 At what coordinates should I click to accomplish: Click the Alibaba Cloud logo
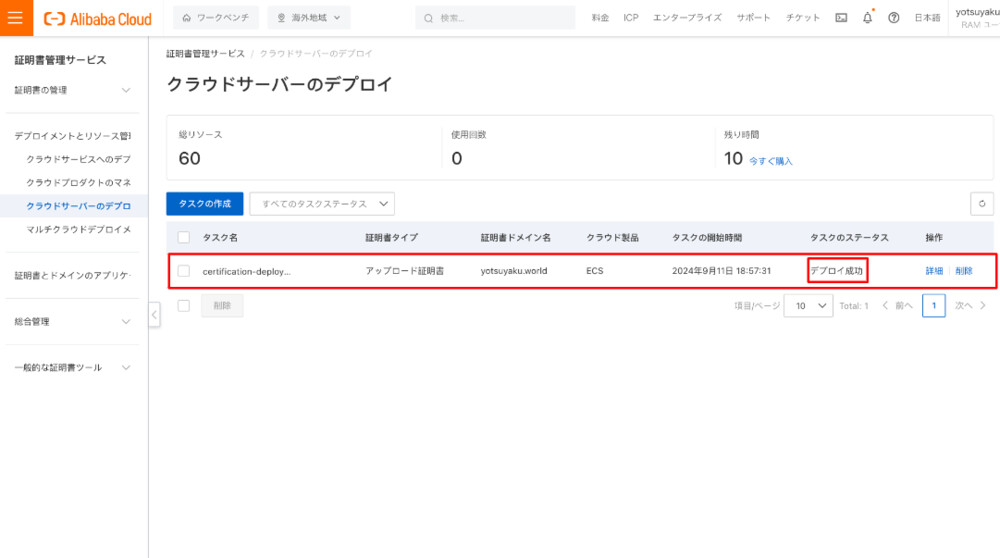98,19
